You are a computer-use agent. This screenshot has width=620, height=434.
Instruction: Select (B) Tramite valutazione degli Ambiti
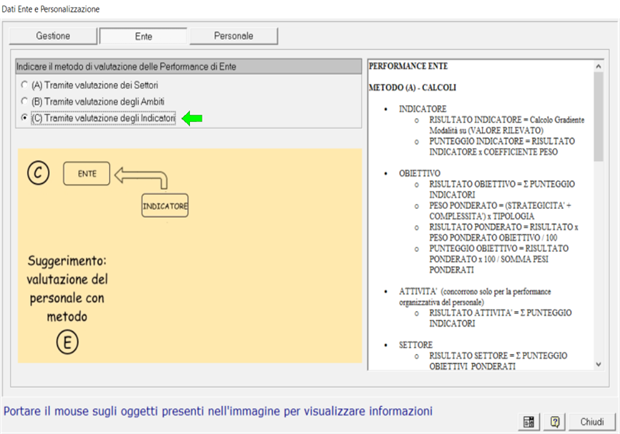click(x=26, y=102)
